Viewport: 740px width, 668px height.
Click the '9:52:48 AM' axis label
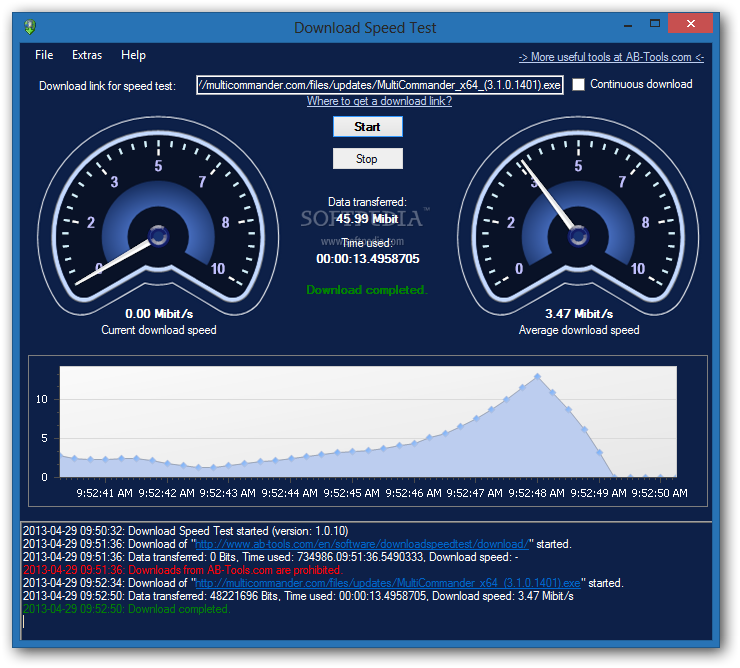click(536, 493)
